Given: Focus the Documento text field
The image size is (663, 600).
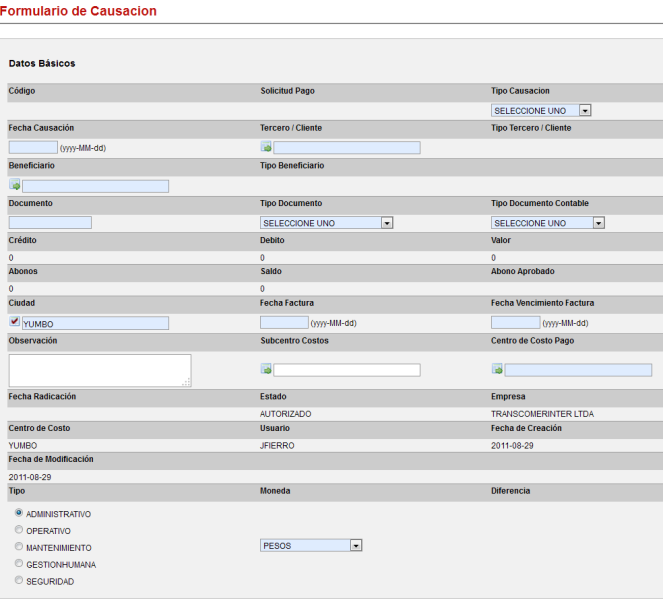Looking at the screenshot, I should click(x=50, y=223).
